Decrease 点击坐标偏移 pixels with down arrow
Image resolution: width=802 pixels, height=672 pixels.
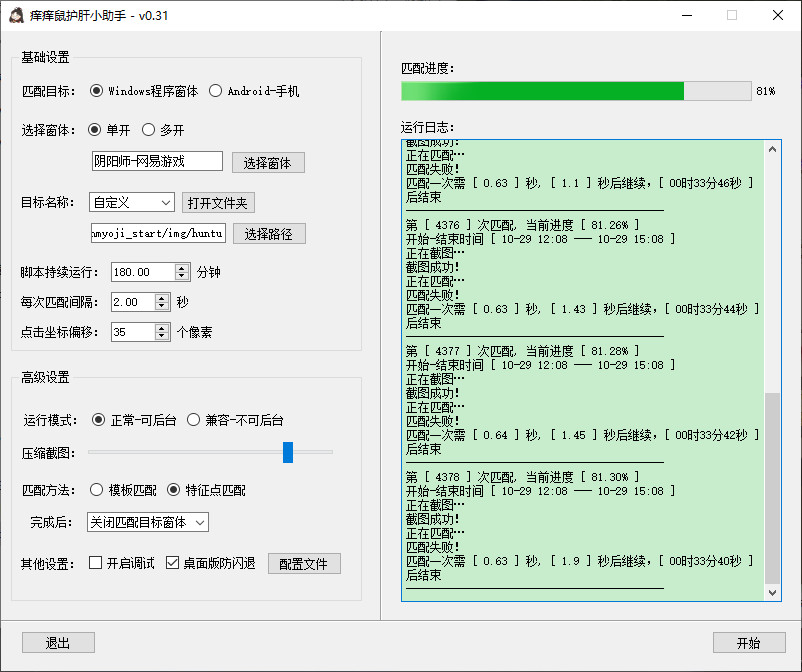[x=162, y=336]
